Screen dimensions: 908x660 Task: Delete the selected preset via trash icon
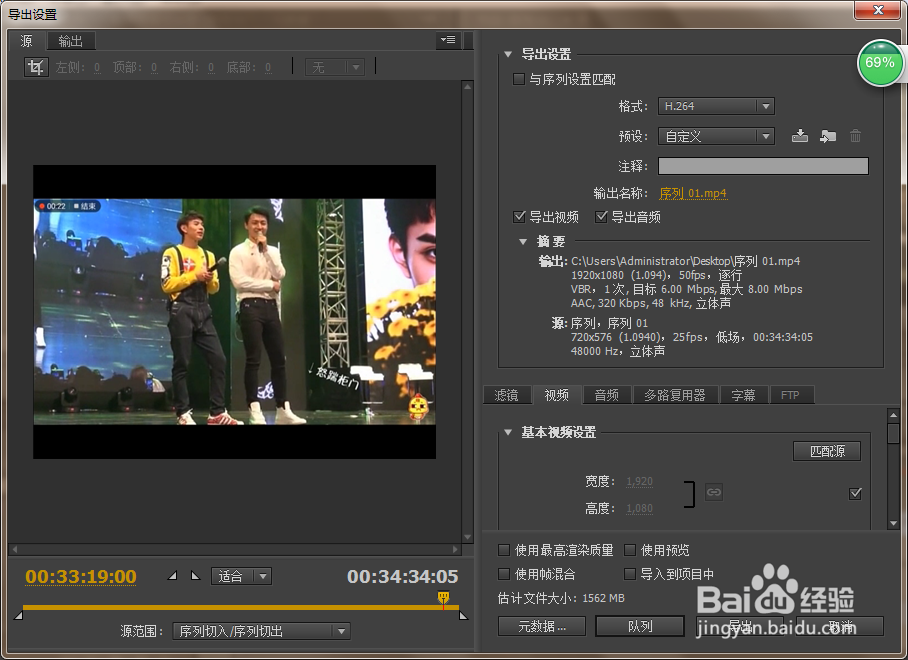855,135
